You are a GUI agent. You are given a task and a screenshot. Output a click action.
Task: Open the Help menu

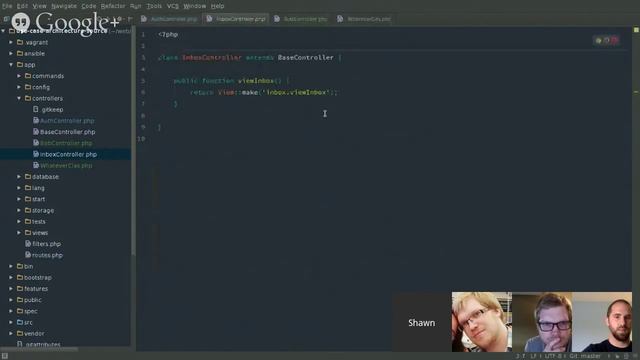point(217,6)
